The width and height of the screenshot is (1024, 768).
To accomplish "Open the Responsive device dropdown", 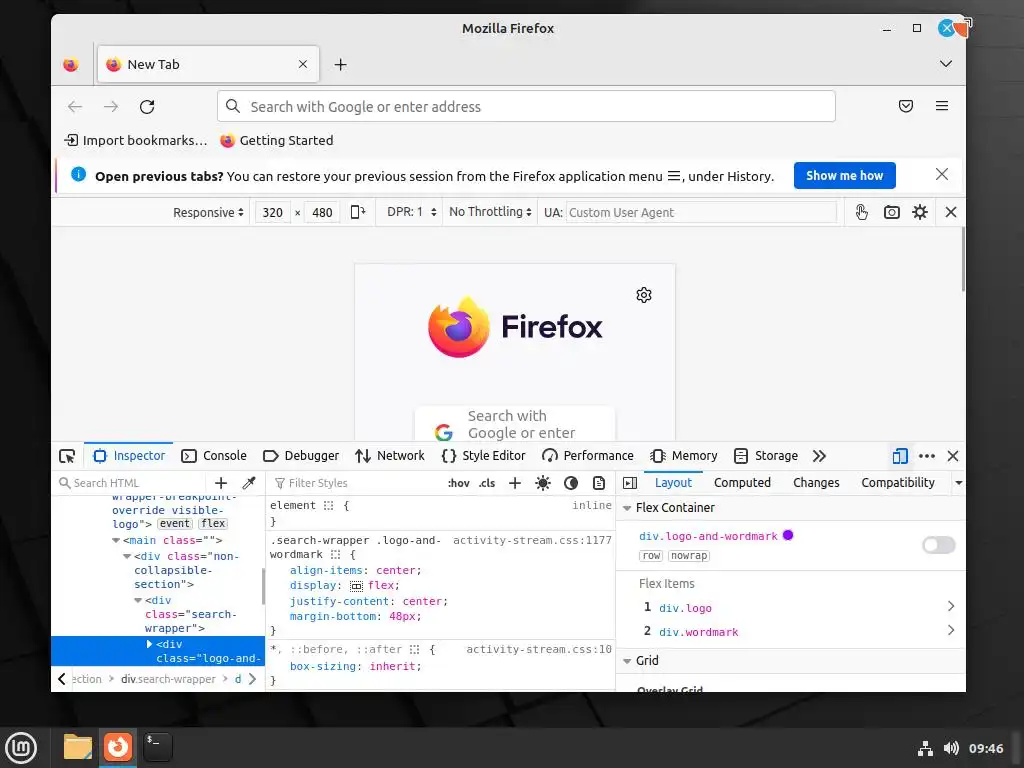I will click(208, 212).
